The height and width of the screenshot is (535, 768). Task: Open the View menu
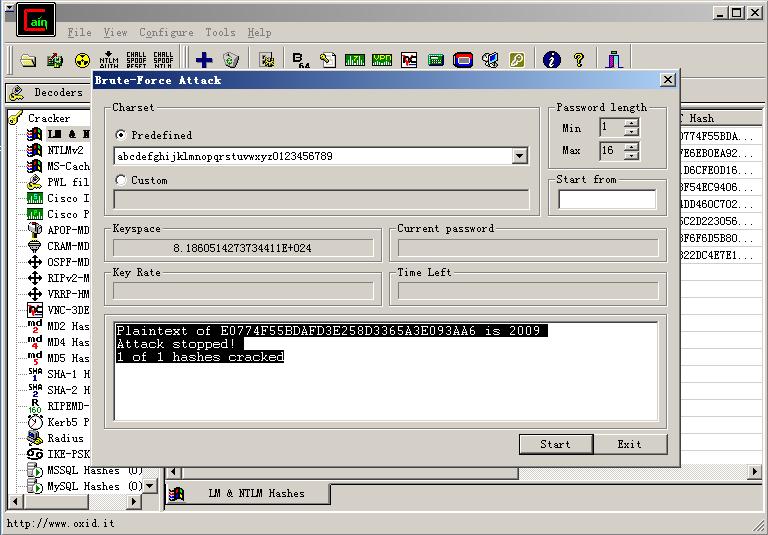[x=115, y=32]
